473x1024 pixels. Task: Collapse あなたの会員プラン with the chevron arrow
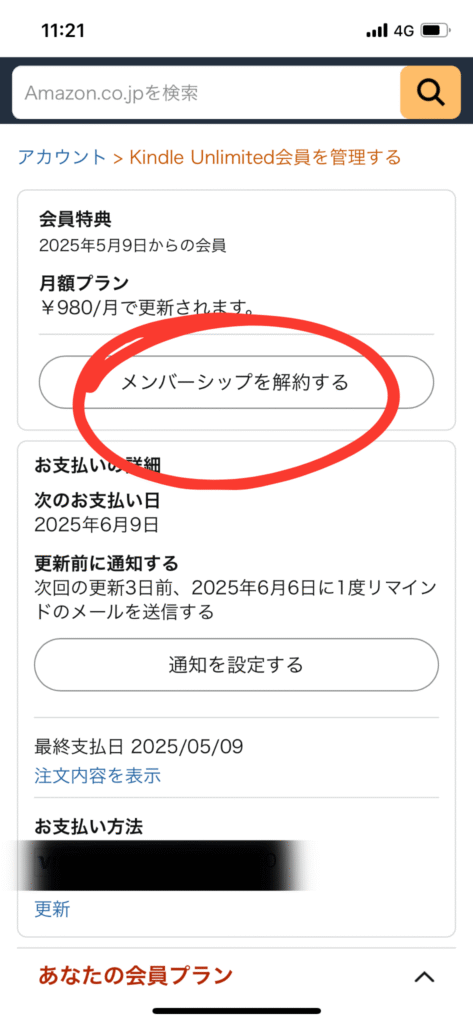coord(425,976)
